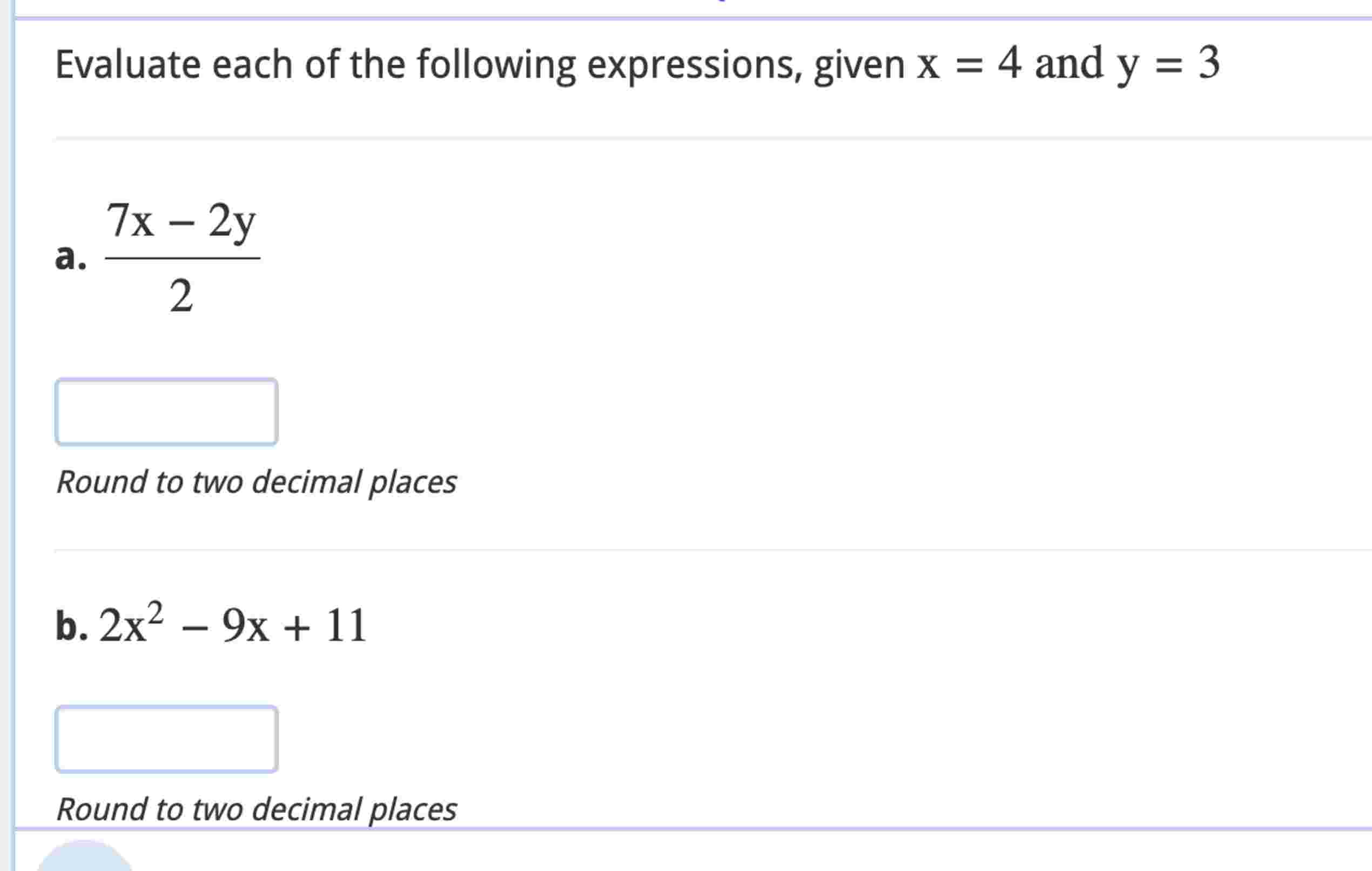Click the expression 7x − 2y over 2
Screen dimensions: 1372x871
[183, 257]
